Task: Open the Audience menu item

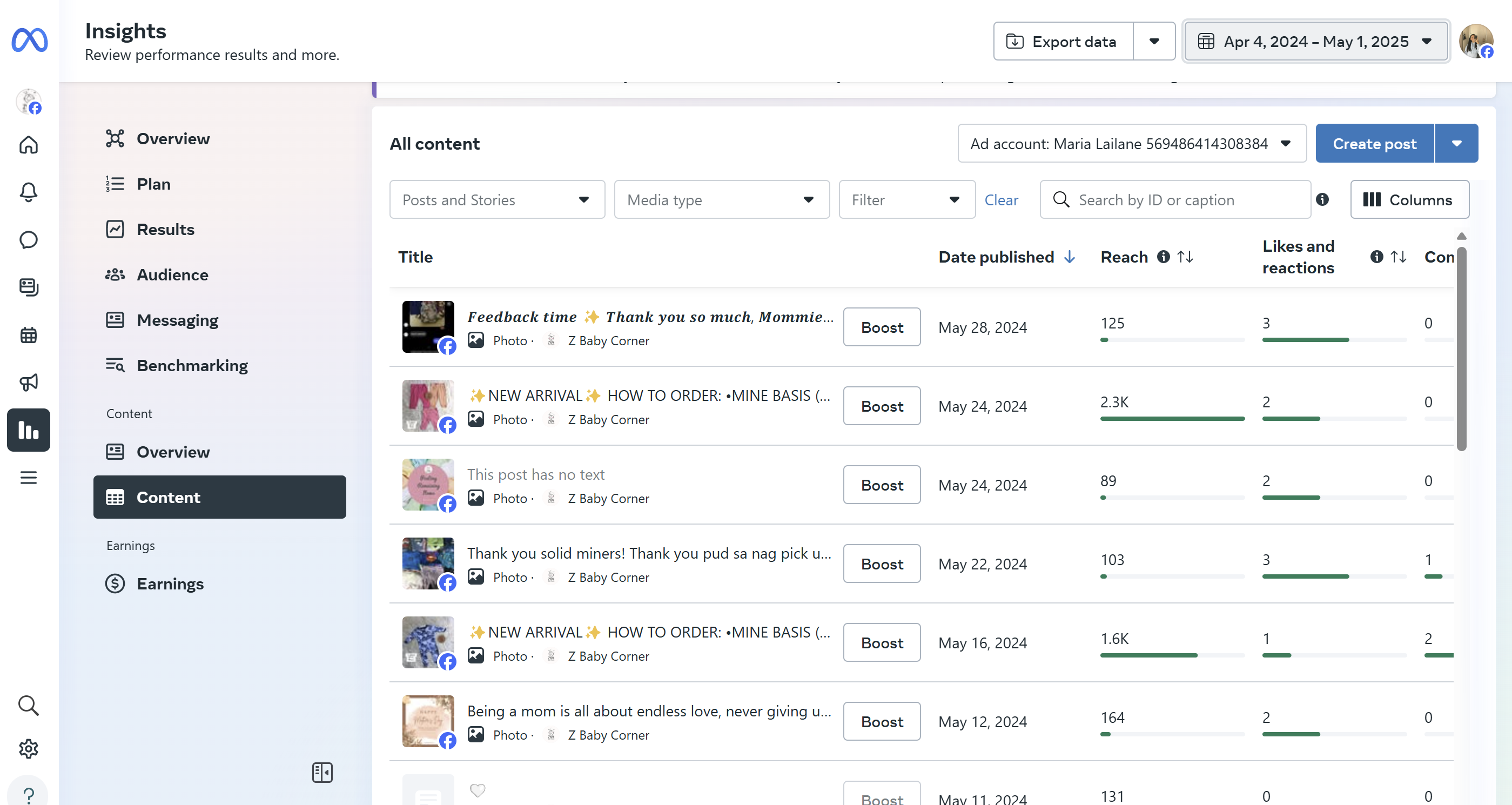Action: coord(172,275)
